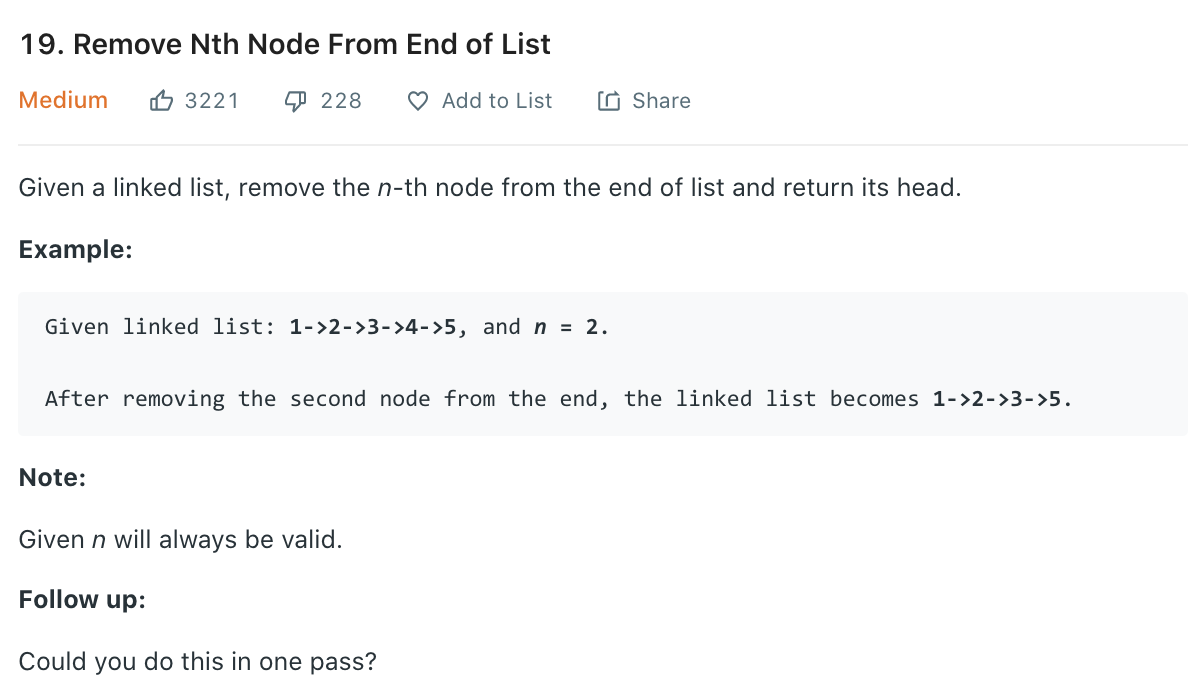Click the Share label text

[x=660, y=100]
